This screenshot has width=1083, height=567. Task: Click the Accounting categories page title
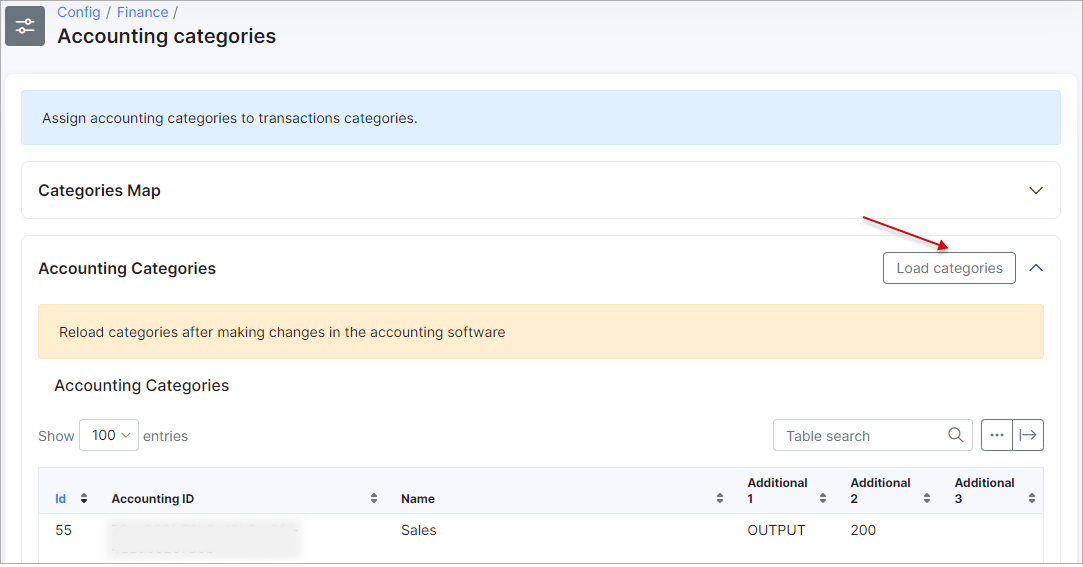166,36
